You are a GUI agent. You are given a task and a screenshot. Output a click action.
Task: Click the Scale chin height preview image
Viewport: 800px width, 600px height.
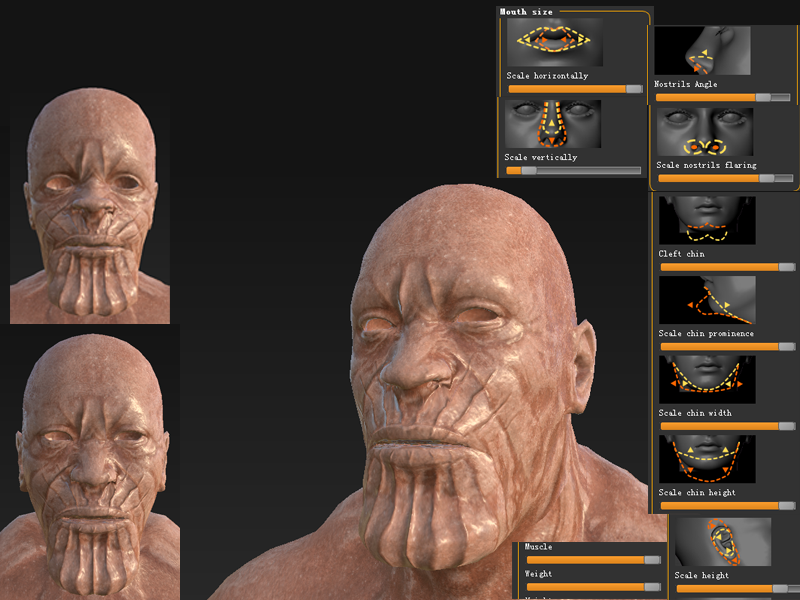[x=707, y=459]
